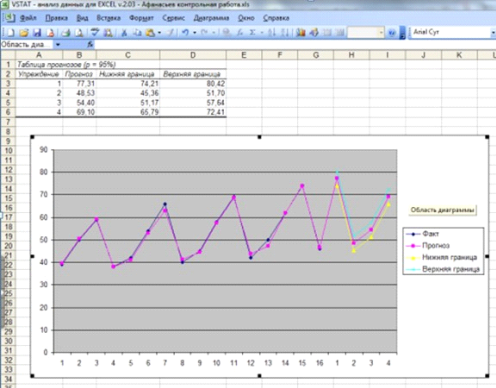Image resolution: width=496 pixels, height=388 pixels.
Task: Select row 6 header
Action: pyautogui.click(x=8, y=112)
